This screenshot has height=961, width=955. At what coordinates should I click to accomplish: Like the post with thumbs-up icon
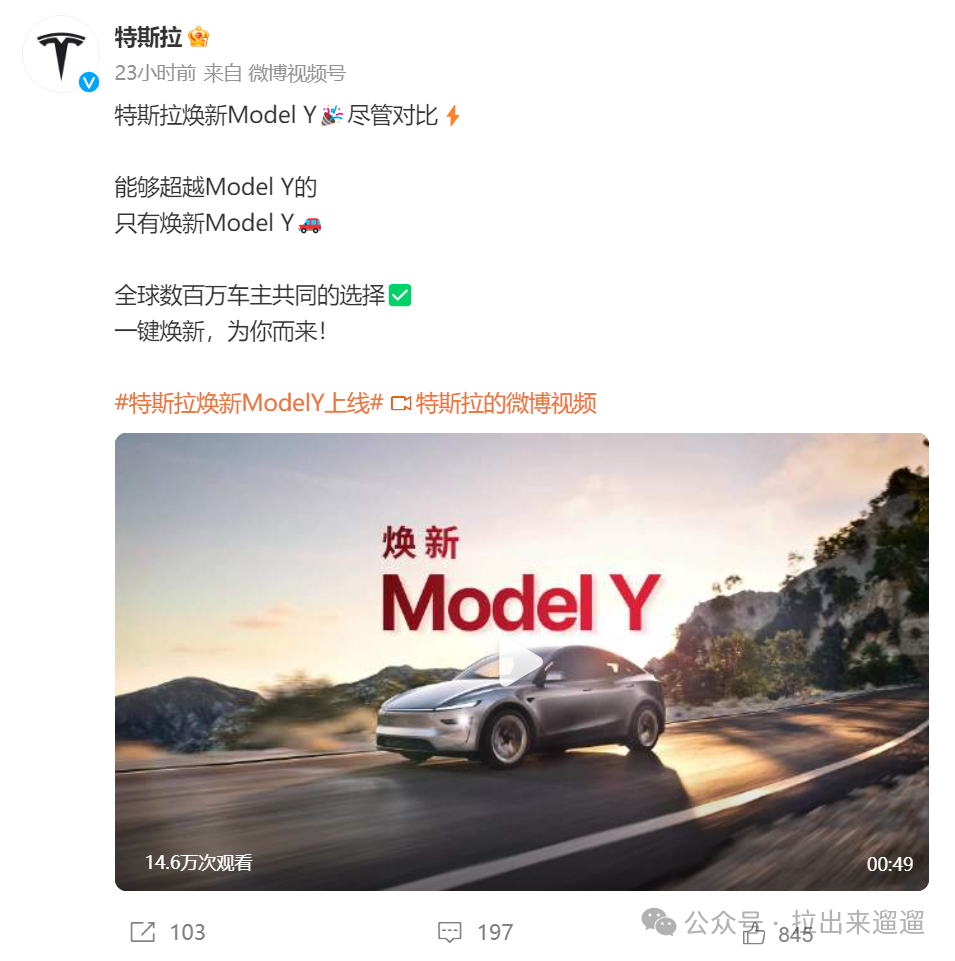point(753,933)
